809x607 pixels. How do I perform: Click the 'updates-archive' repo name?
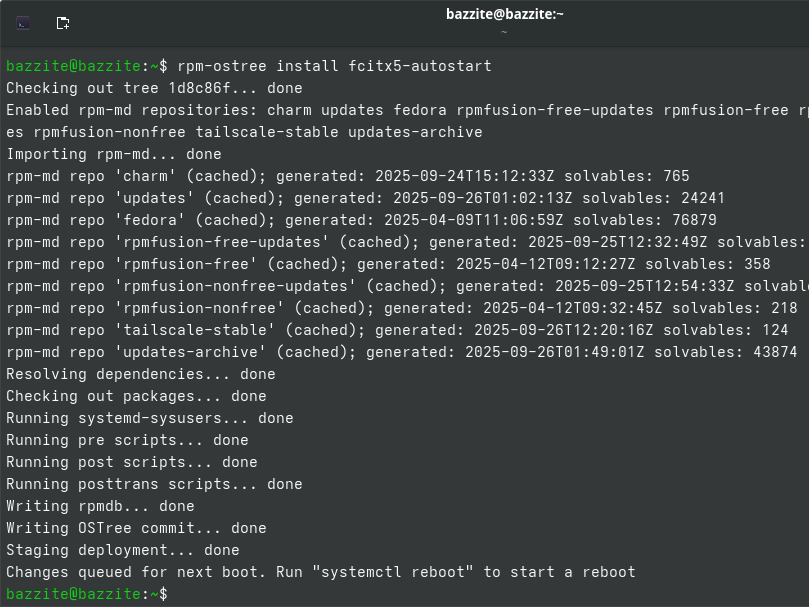[190, 352]
